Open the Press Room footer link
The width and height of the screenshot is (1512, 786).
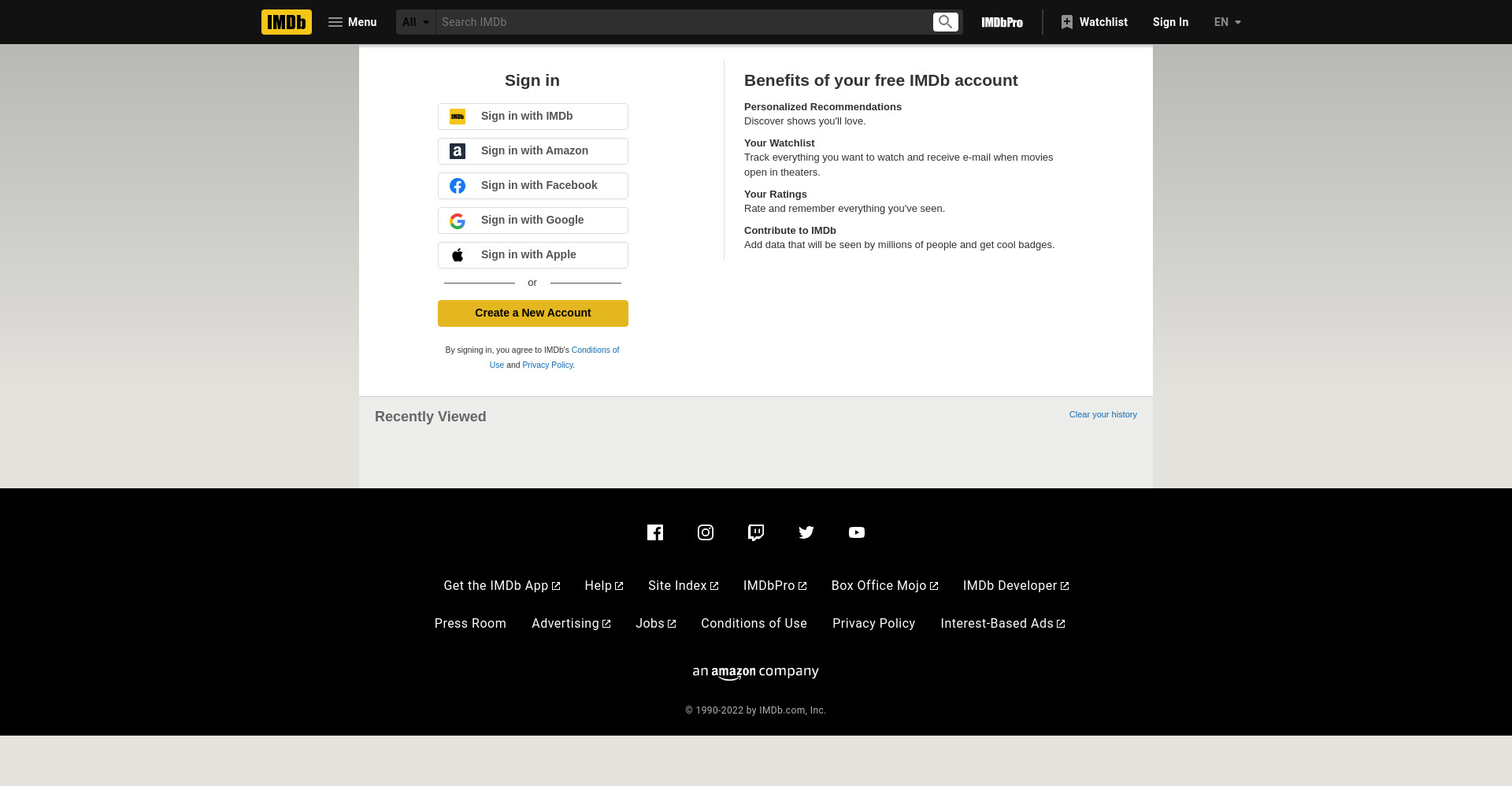[x=470, y=624]
